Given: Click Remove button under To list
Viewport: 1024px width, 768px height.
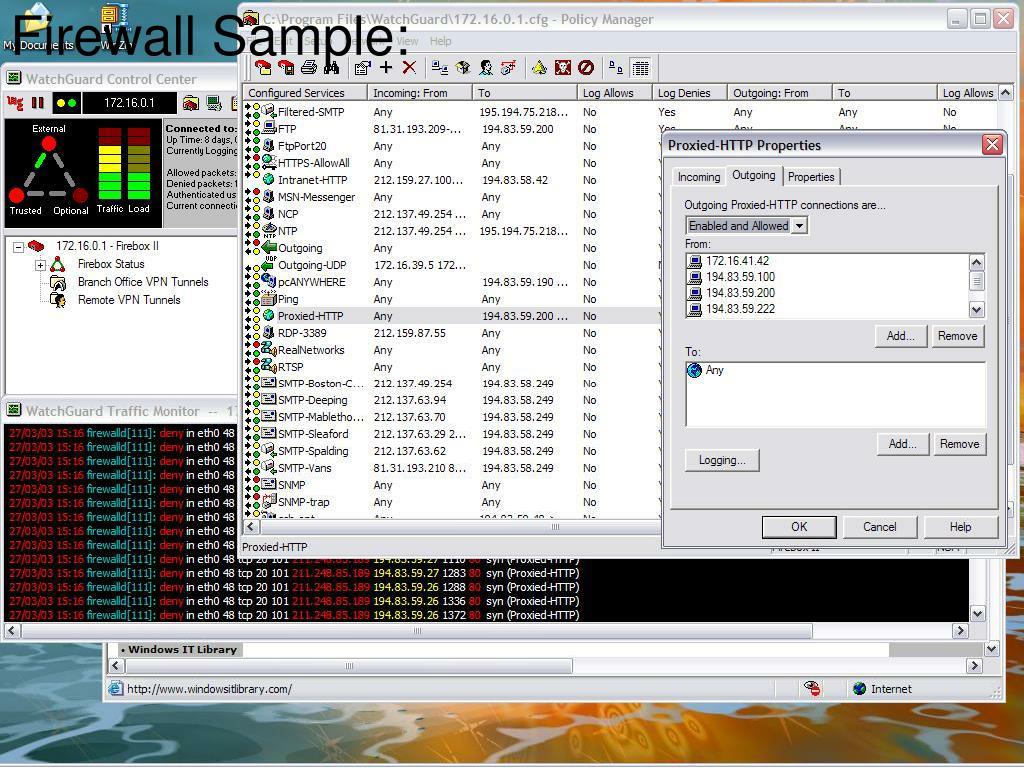Looking at the screenshot, I should tap(959, 443).
